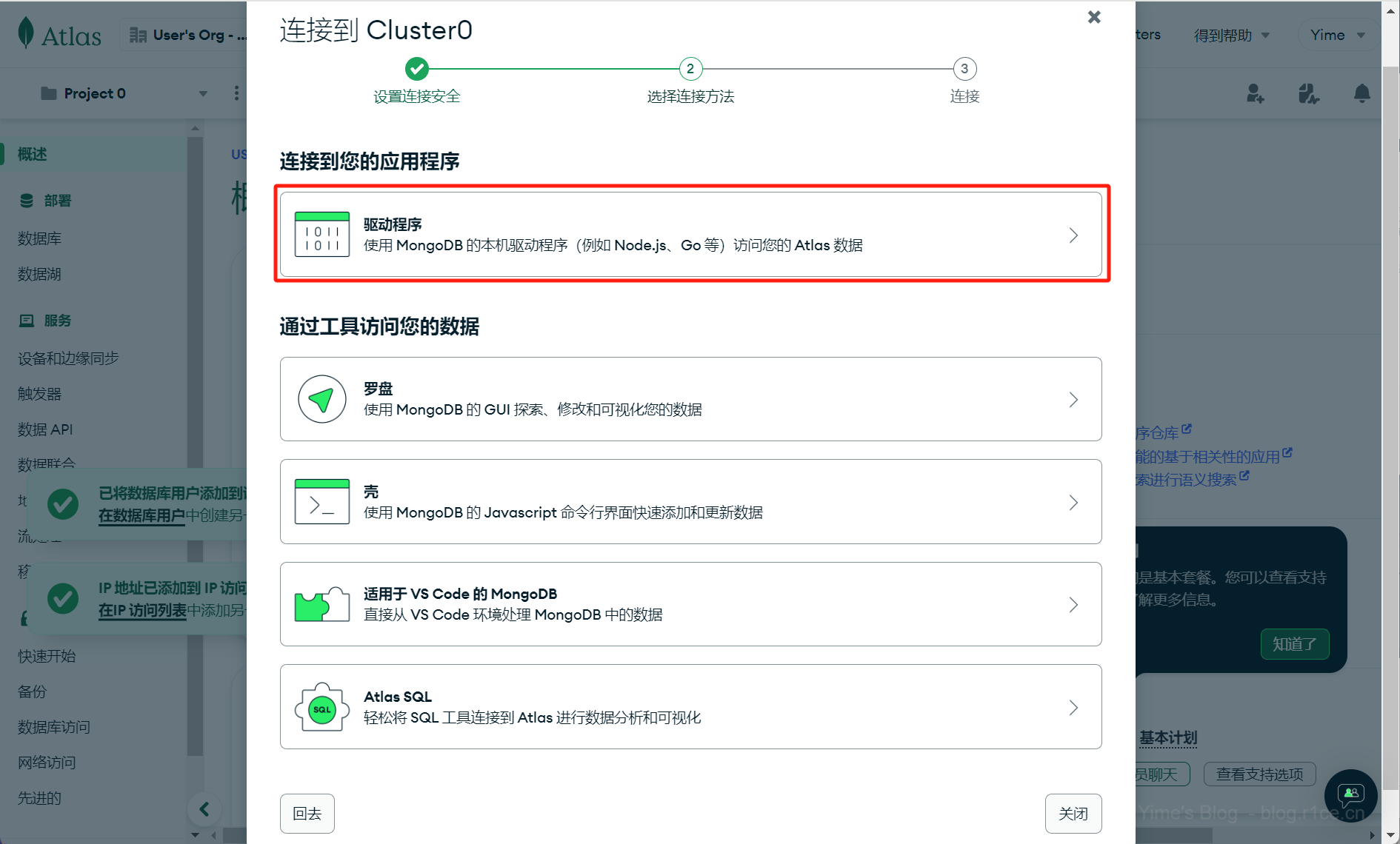Expand the Atlas SQL option chevron

pos(1073,708)
